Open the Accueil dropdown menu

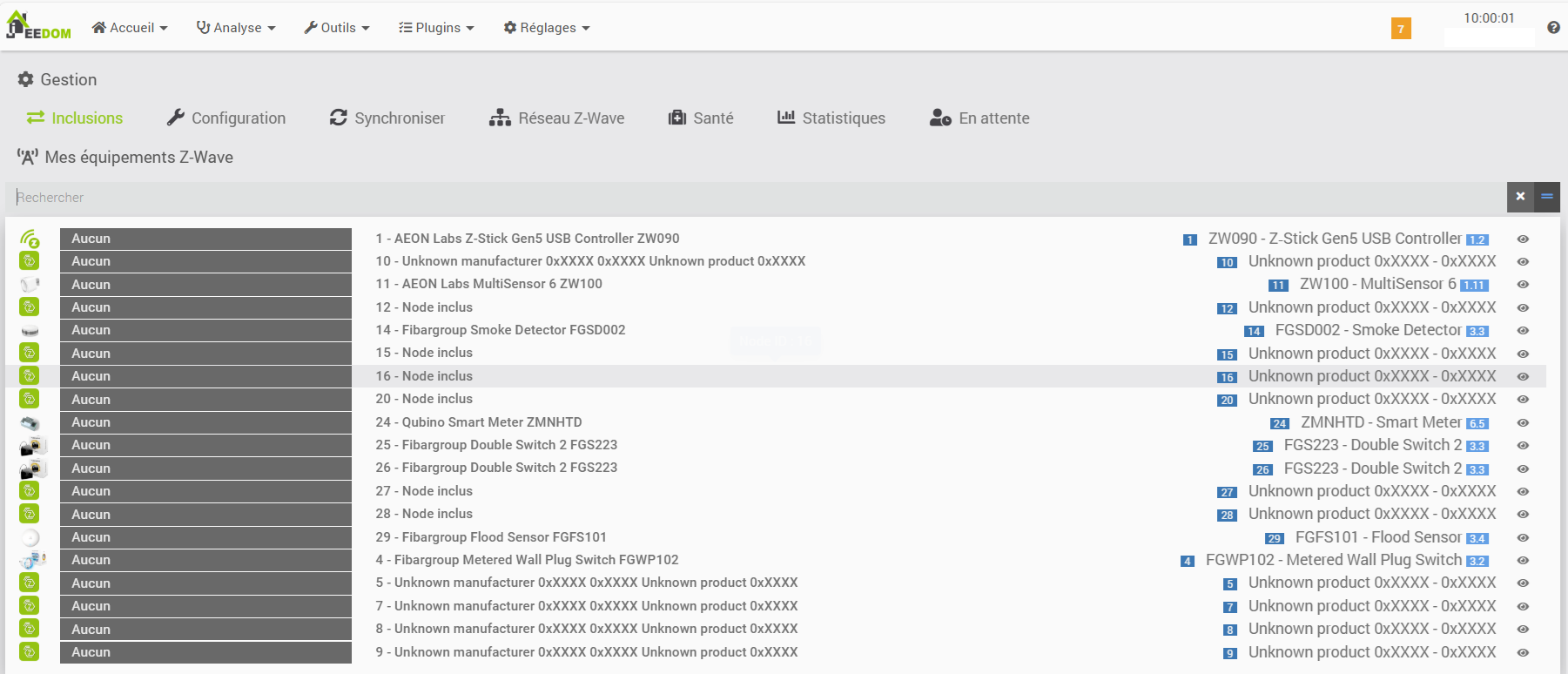pos(130,28)
